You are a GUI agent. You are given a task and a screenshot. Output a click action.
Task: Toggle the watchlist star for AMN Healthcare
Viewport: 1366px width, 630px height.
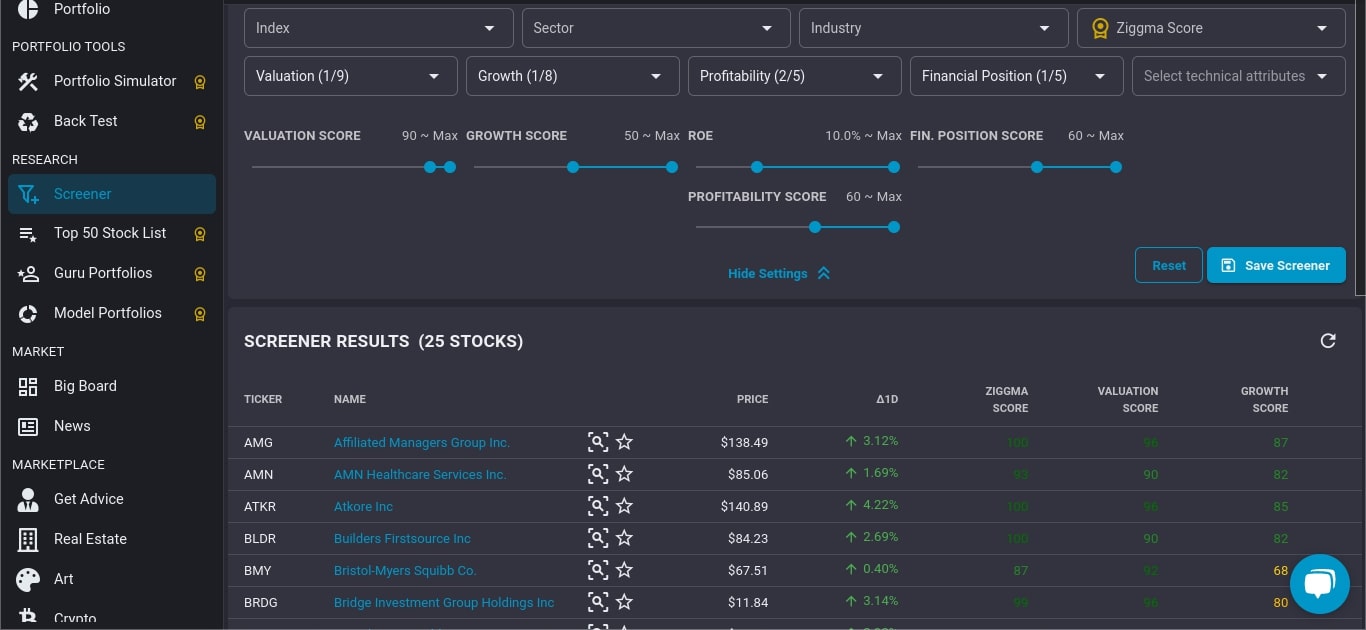click(624, 474)
